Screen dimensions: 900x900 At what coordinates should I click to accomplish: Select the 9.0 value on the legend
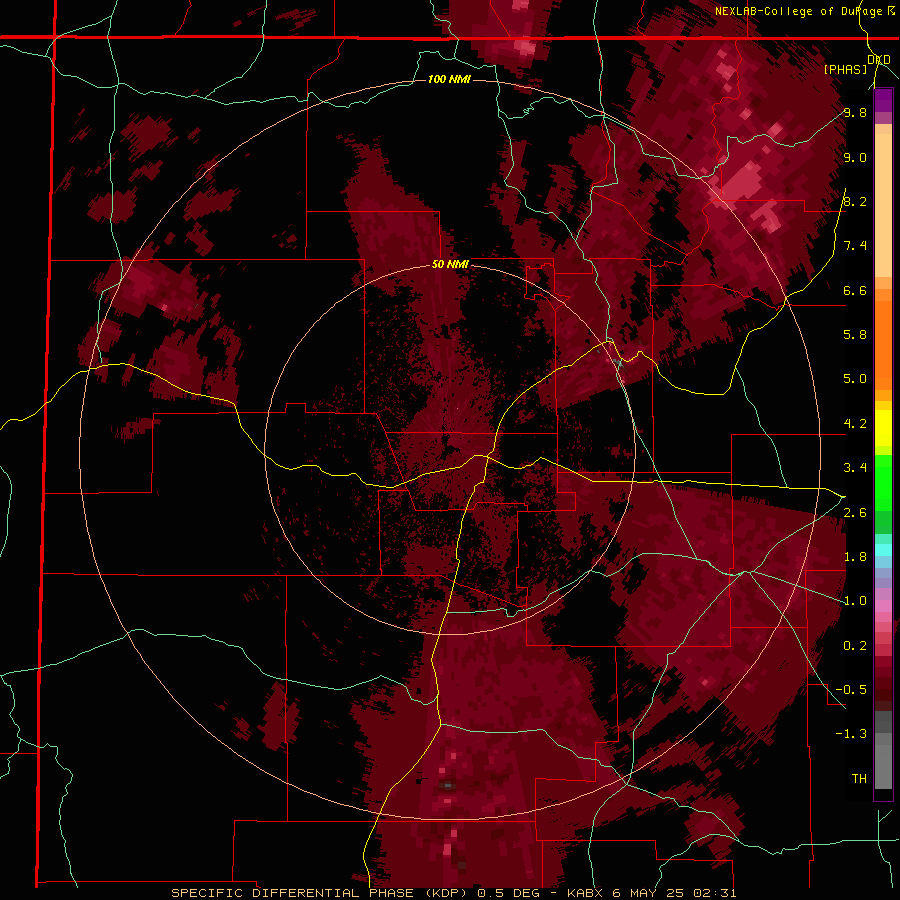[x=855, y=157]
